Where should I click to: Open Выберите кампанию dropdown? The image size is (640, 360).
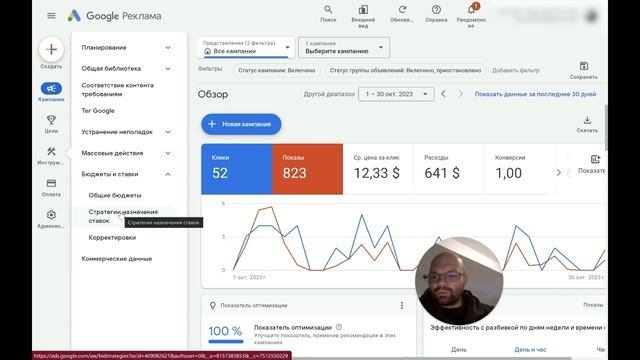tap(344, 48)
